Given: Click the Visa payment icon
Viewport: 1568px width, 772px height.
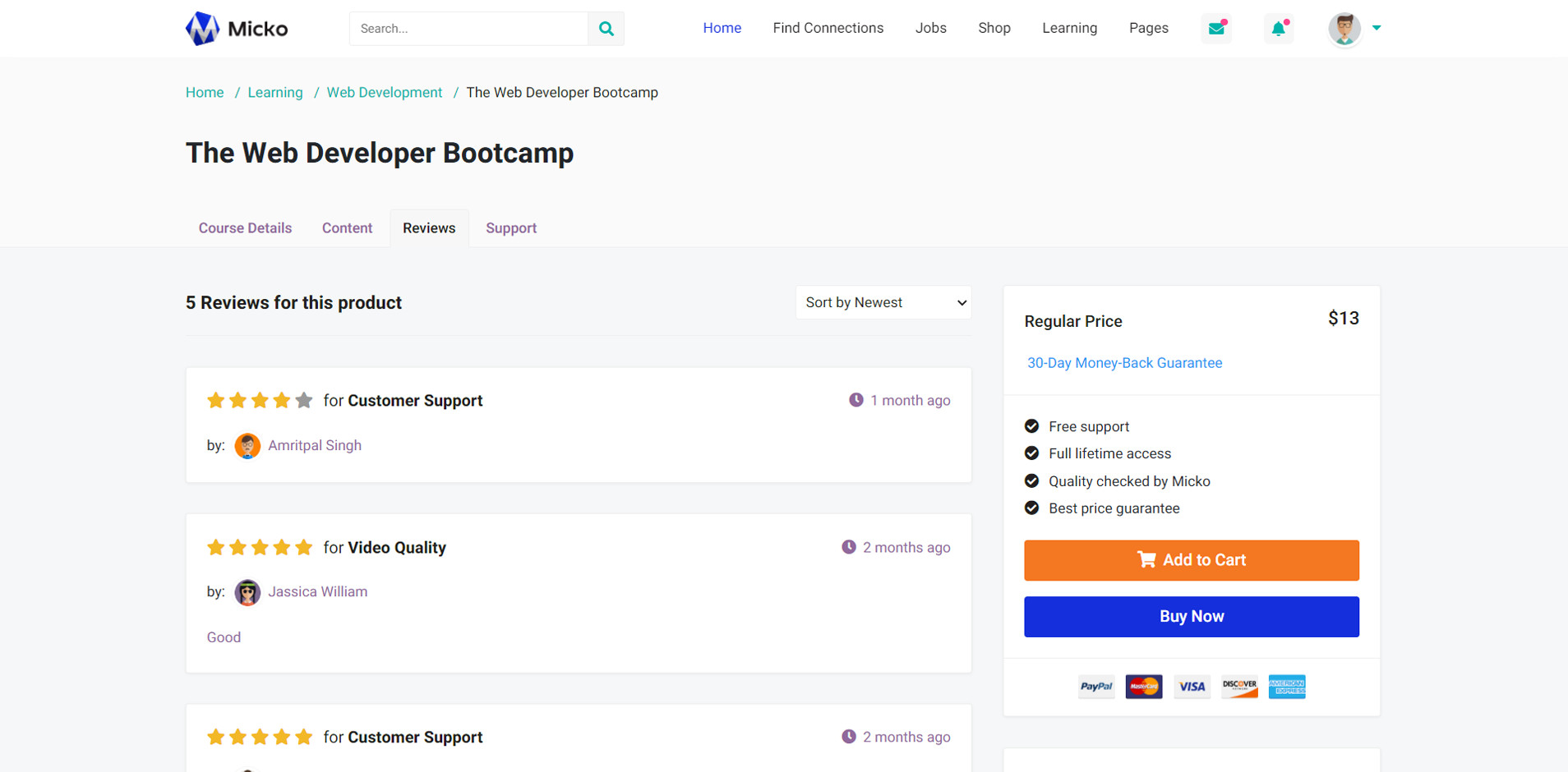Looking at the screenshot, I should point(1192,687).
